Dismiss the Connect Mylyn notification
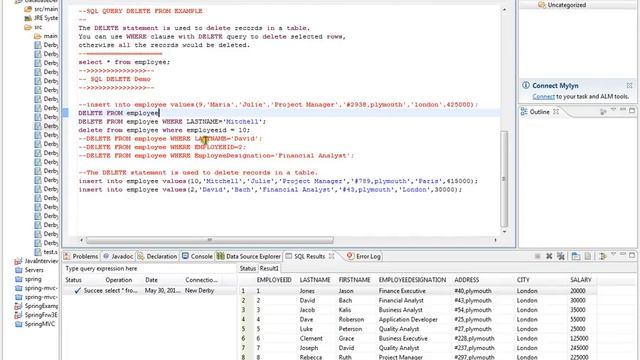 pyautogui.click(x=629, y=85)
